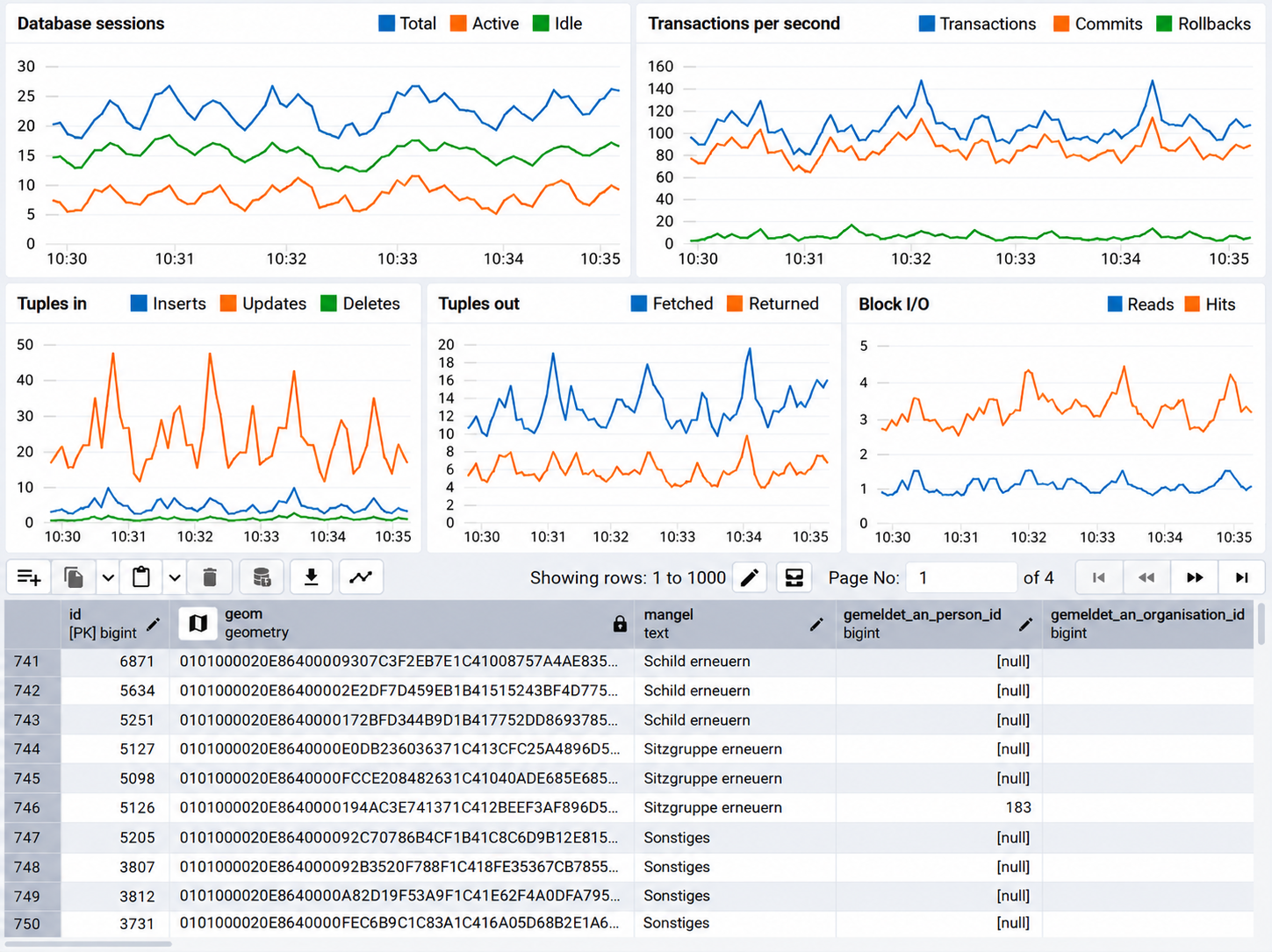Toggle the Fetched legend entry
This screenshot has width=1272, height=952.
672,304
